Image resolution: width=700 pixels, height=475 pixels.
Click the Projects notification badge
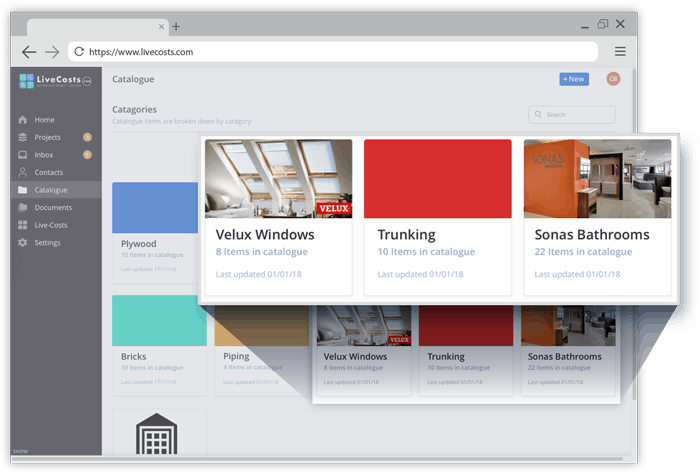88,137
